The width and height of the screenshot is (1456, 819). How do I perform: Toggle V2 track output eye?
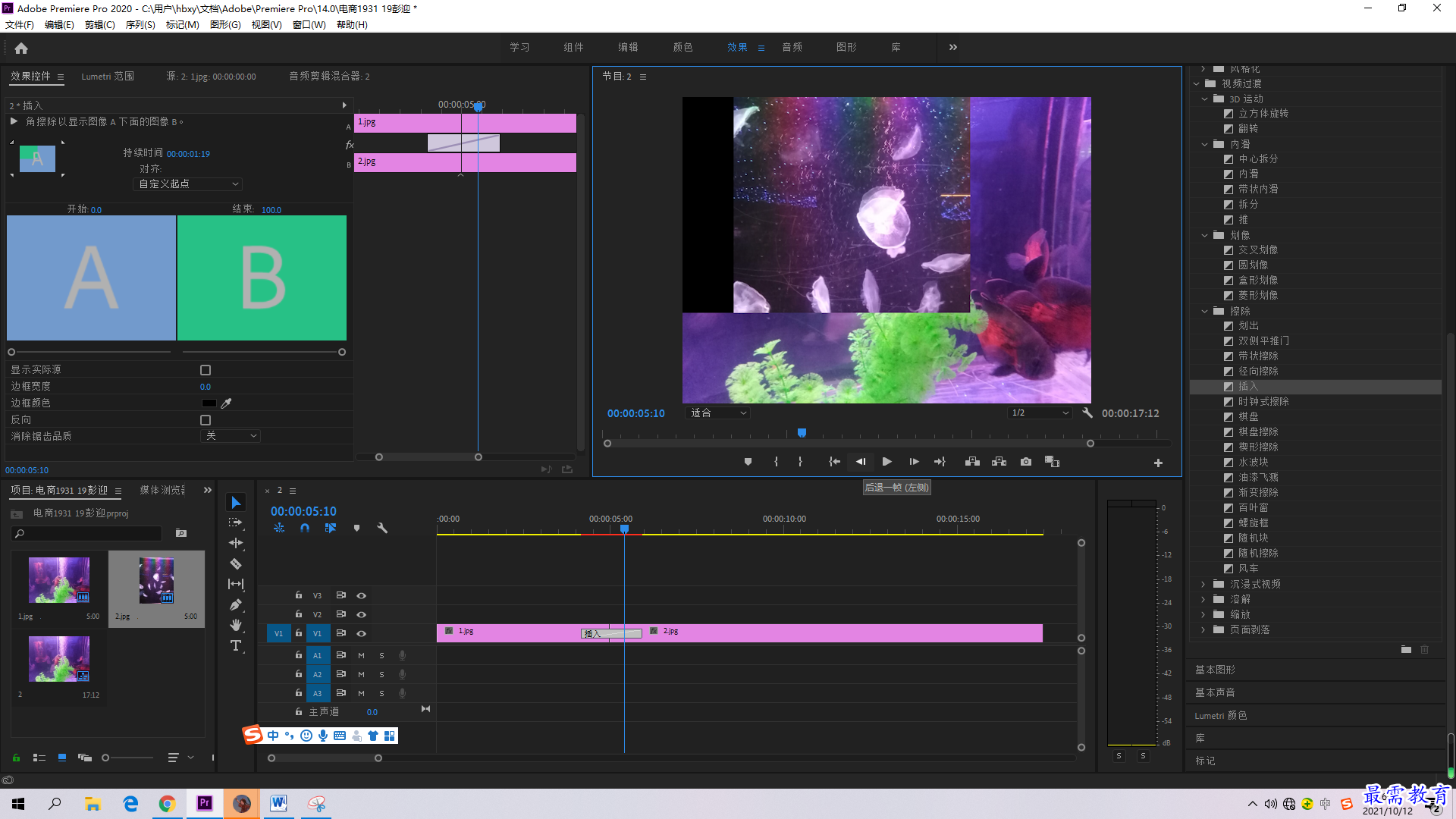(362, 614)
